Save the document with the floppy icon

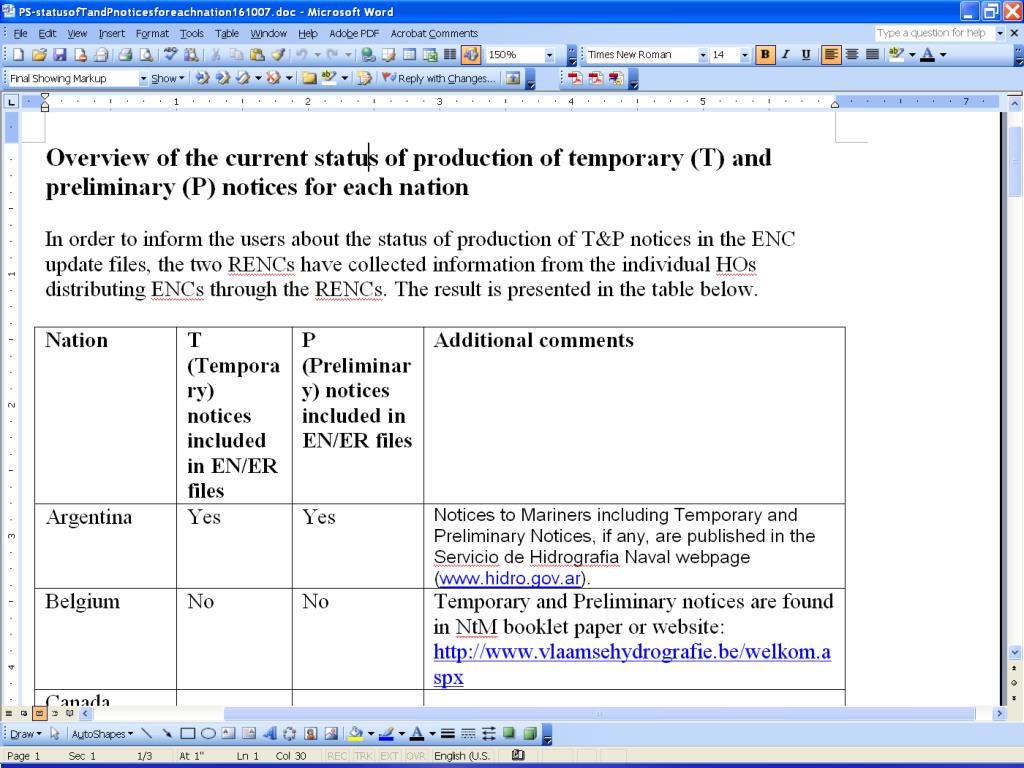pyautogui.click(x=59, y=55)
